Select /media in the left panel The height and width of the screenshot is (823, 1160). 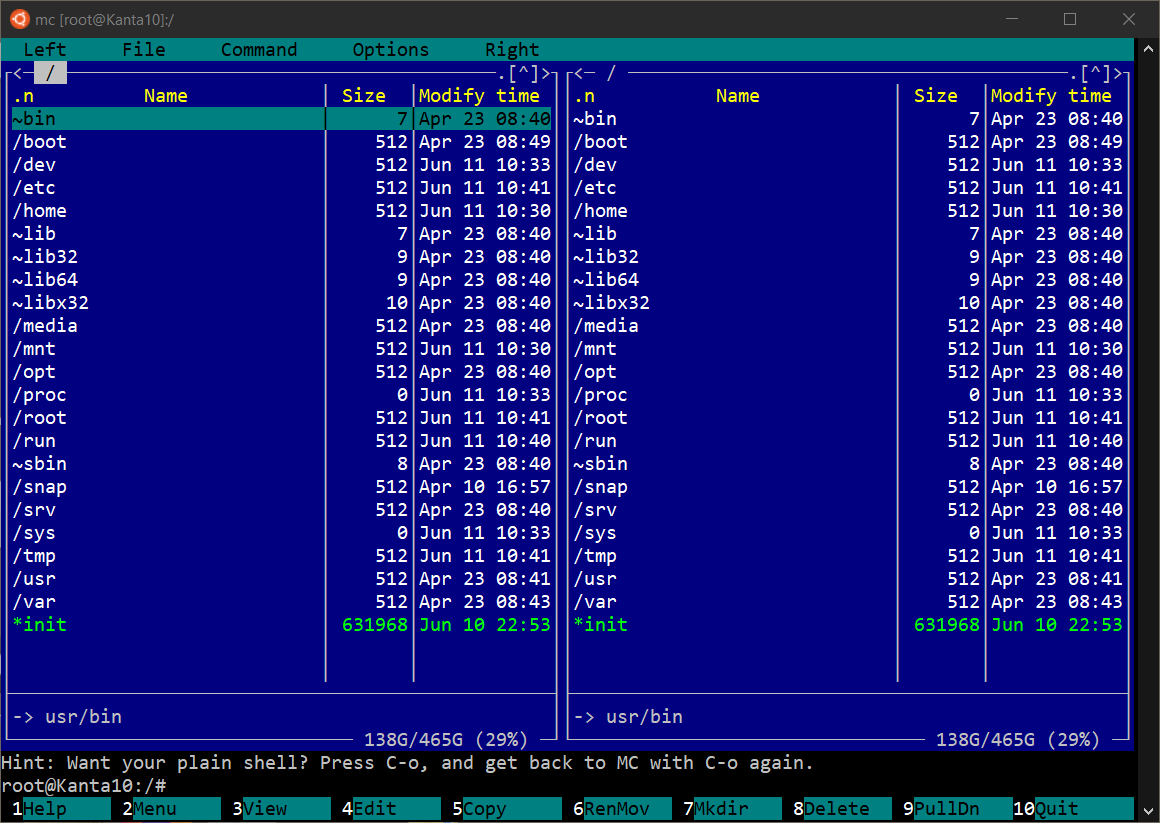pyautogui.click(x=281, y=326)
